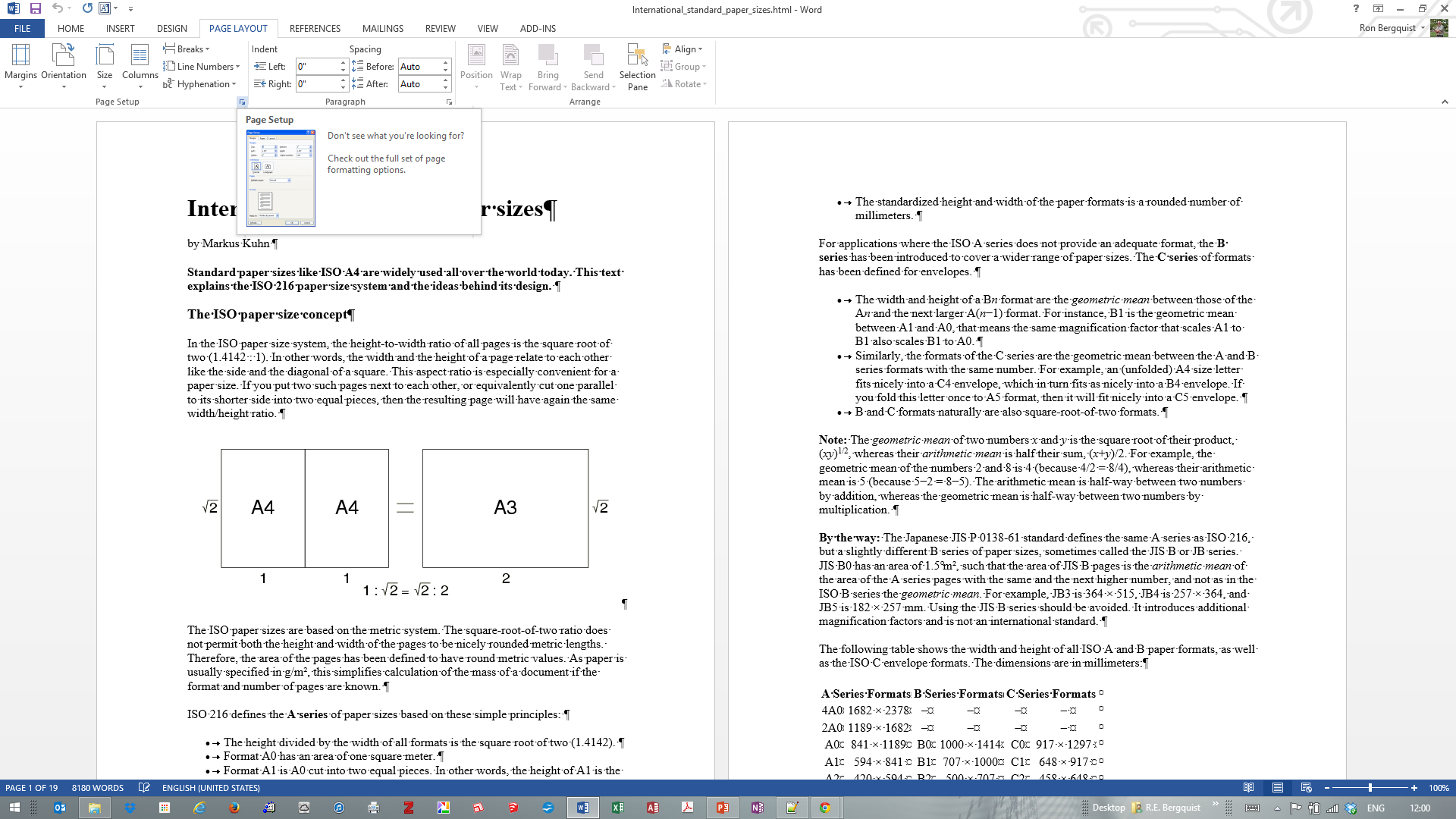Expand the Line Numbers dropdown
The height and width of the screenshot is (819, 1456).
click(202, 67)
